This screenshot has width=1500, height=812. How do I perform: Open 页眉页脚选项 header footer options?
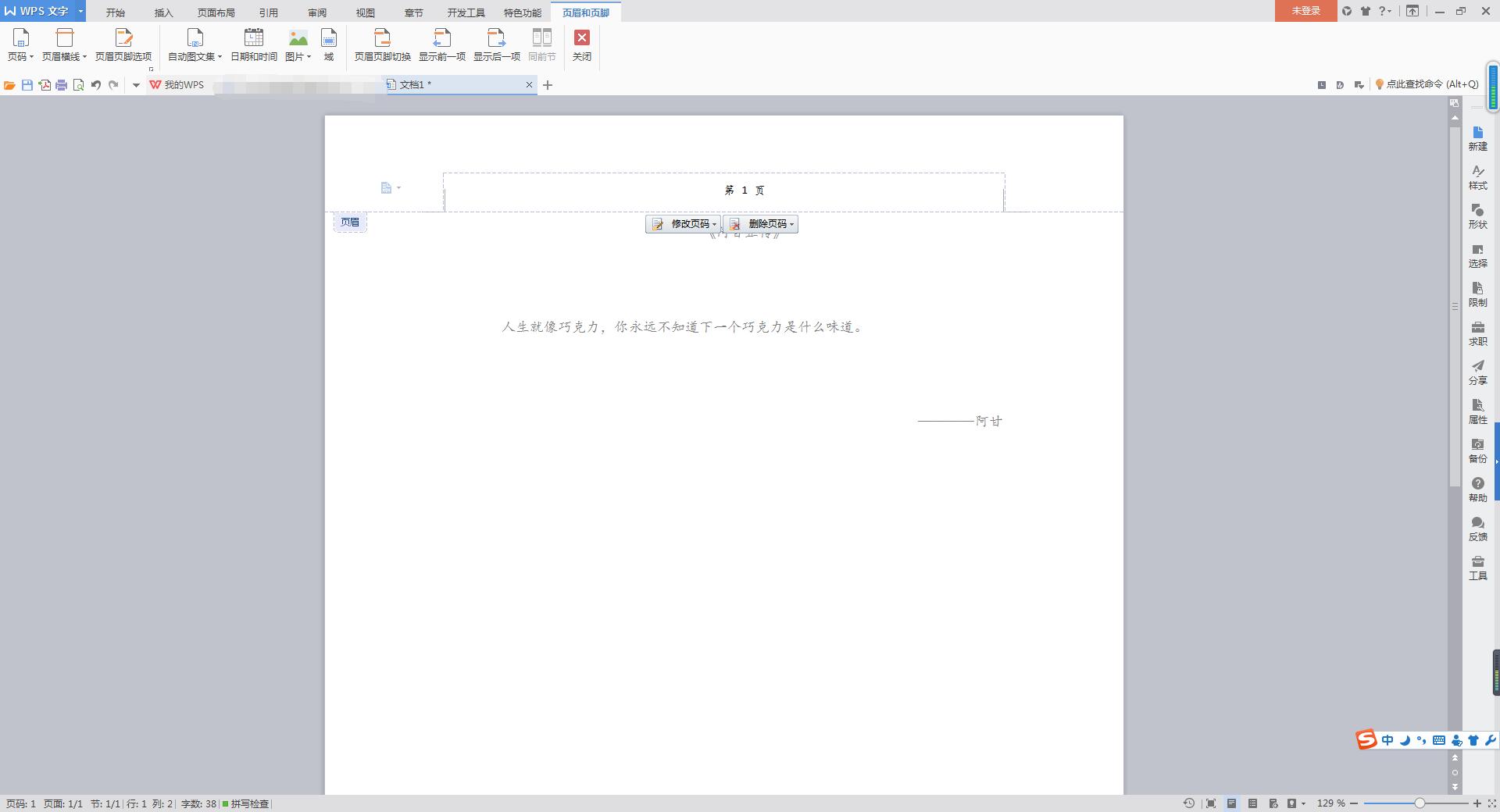123,45
